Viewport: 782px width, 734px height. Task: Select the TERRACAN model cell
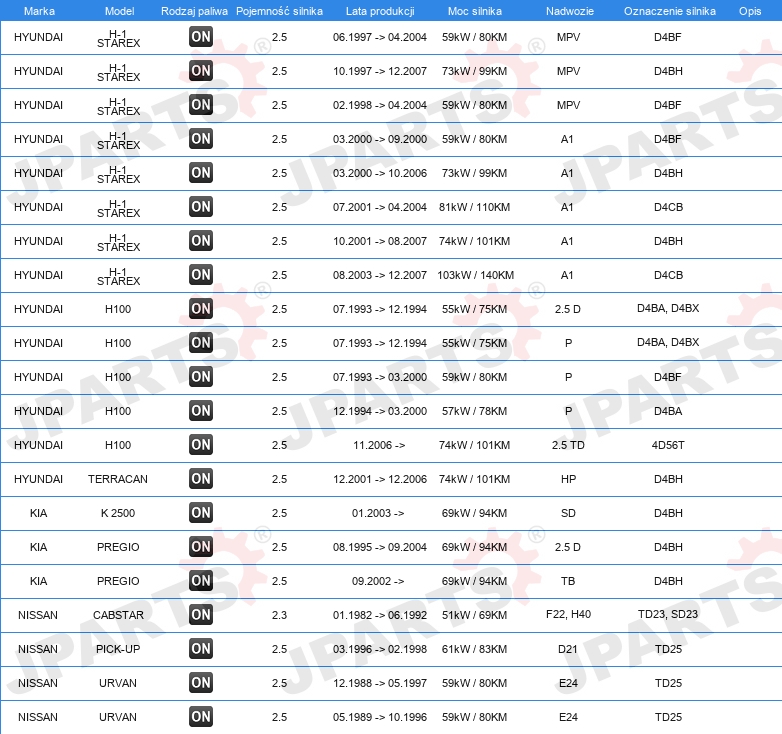tap(118, 479)
